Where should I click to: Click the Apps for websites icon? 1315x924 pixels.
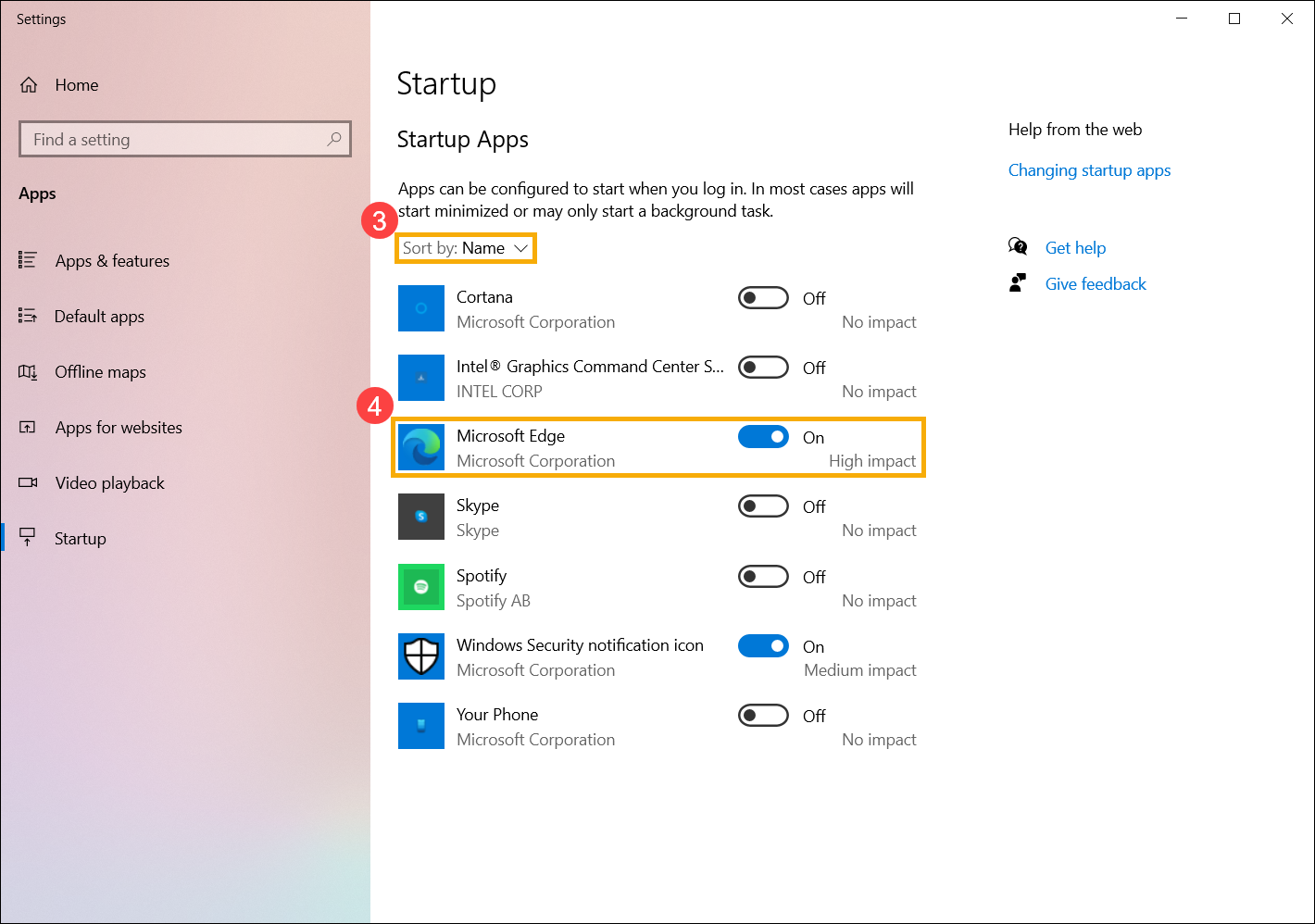point(28,427)
